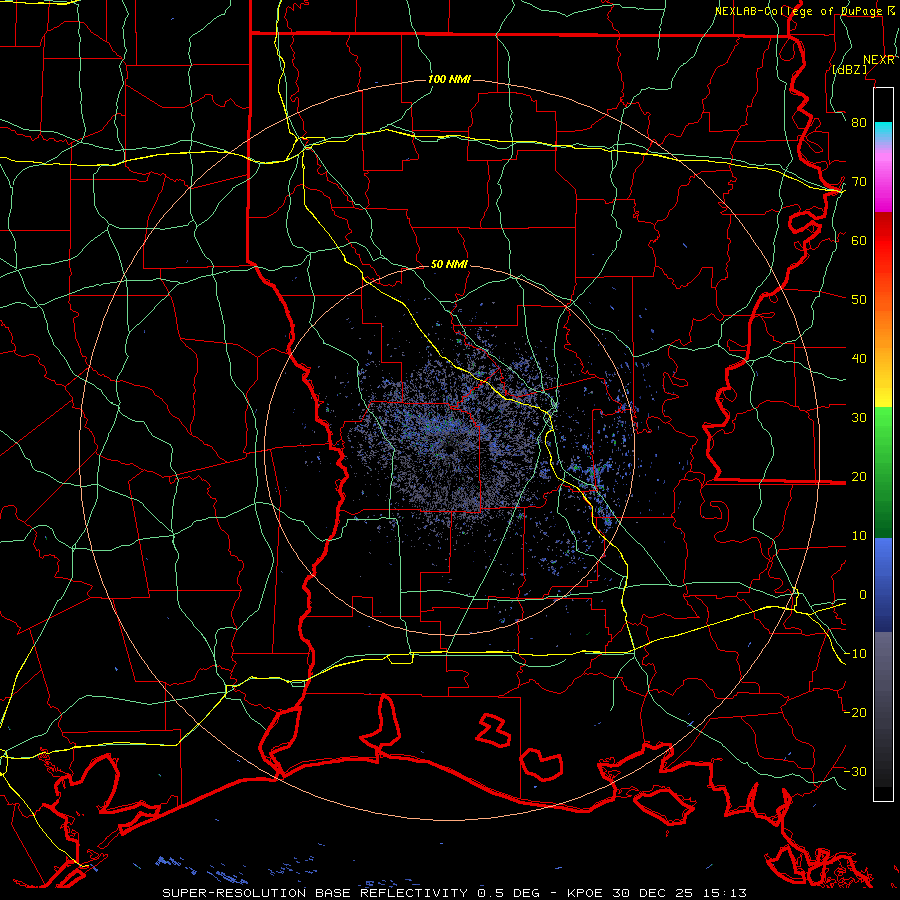Screen dimensions: 900x900
Task: Click the -30 value on dBZ scale
Action: [855, 771]
